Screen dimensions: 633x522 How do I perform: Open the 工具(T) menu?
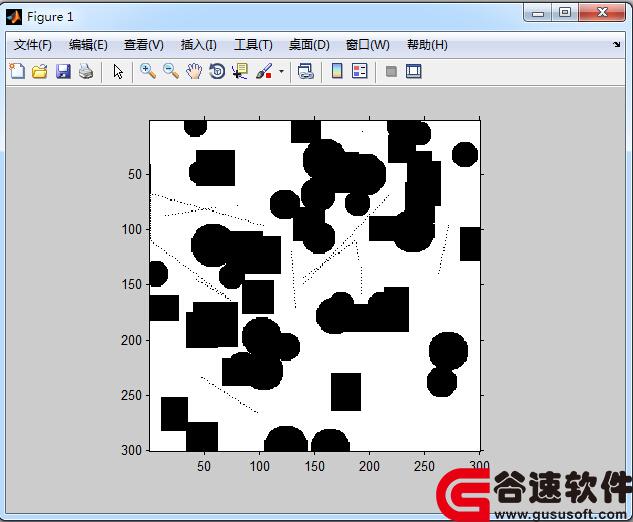coord(253,44)
